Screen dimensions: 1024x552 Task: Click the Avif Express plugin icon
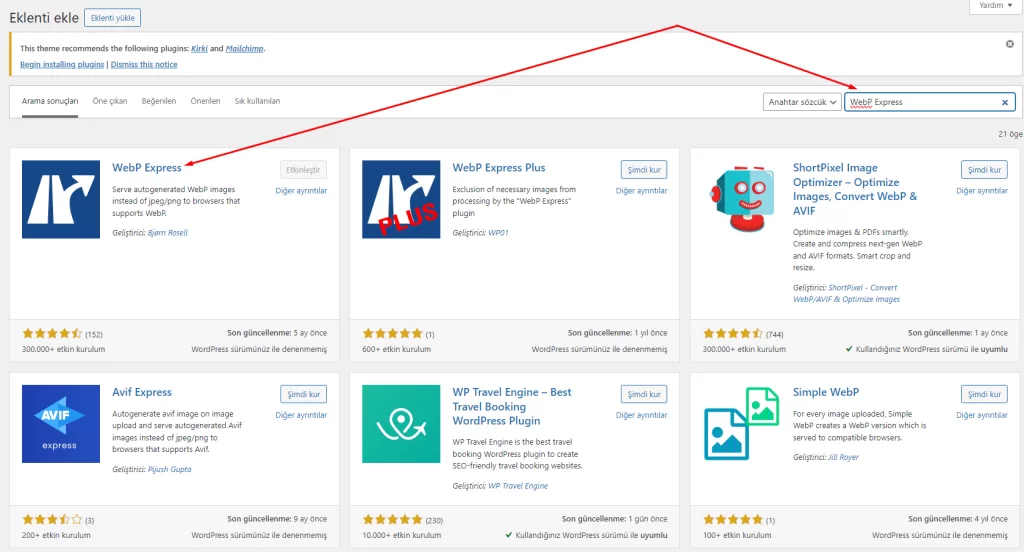click(x=61, y=424)
